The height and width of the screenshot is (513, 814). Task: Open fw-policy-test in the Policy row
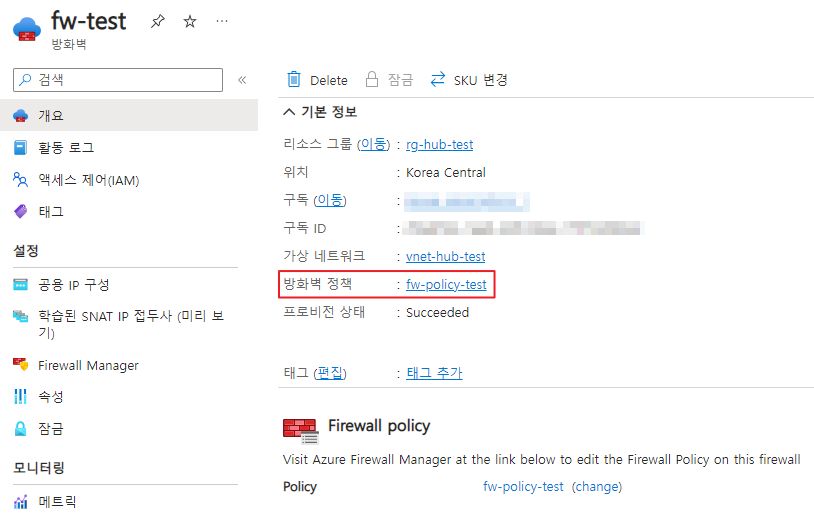[x=523, y=487]
